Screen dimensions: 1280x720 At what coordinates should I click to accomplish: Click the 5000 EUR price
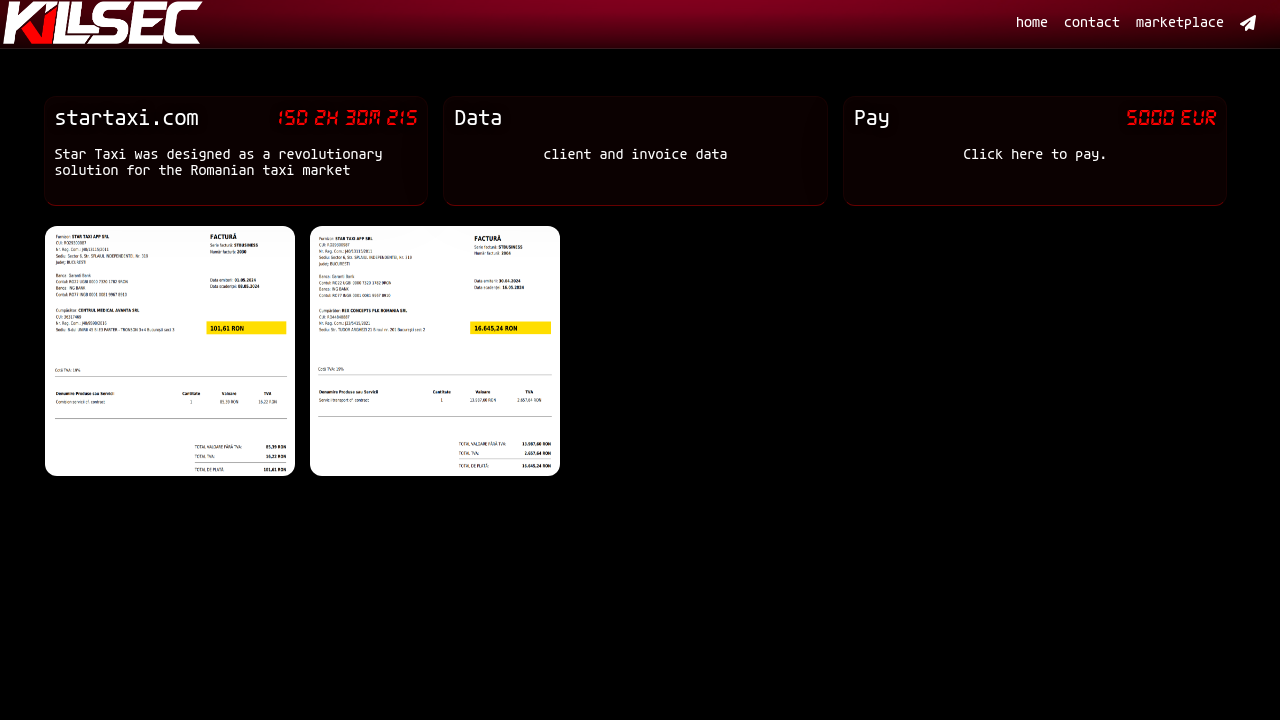click(1171, 118)
